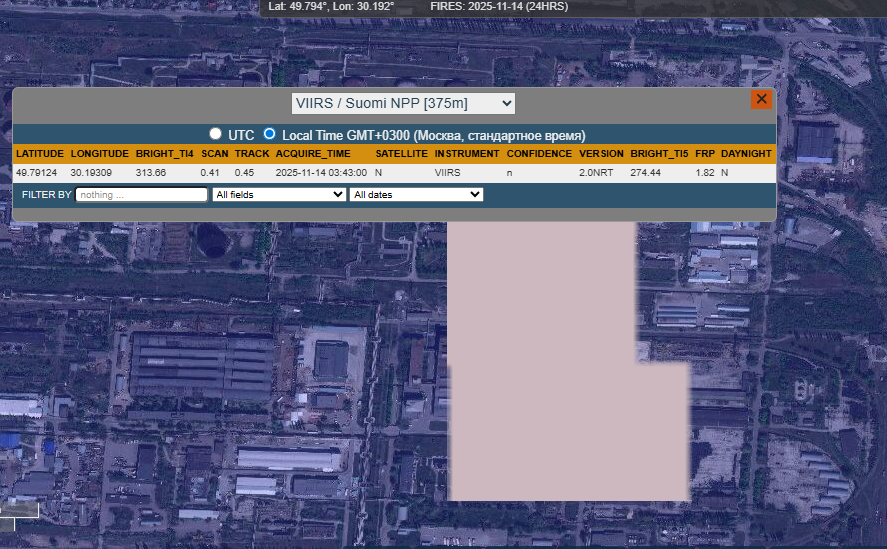Expand the All fields filter dropdown
Viewport: 887px width, 549px height.
[x=279, y=194]
